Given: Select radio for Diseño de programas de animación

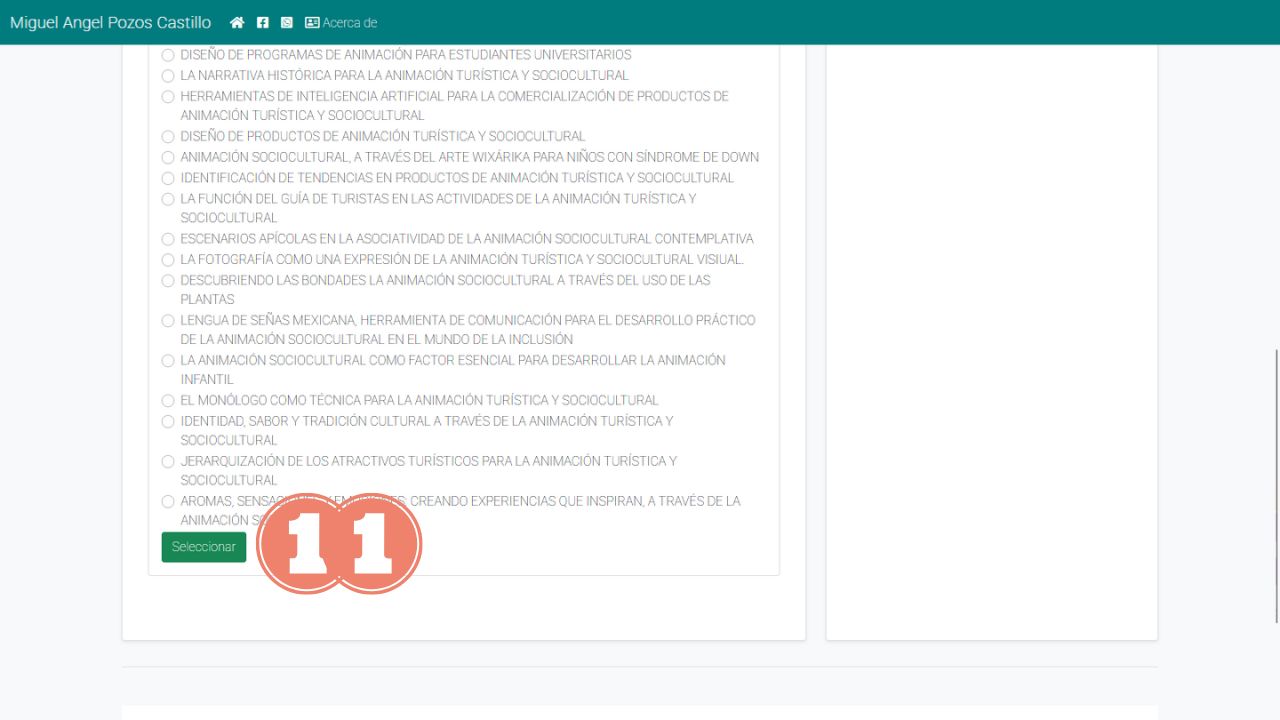Looking at the screenshot, I should tap(168, 55).
